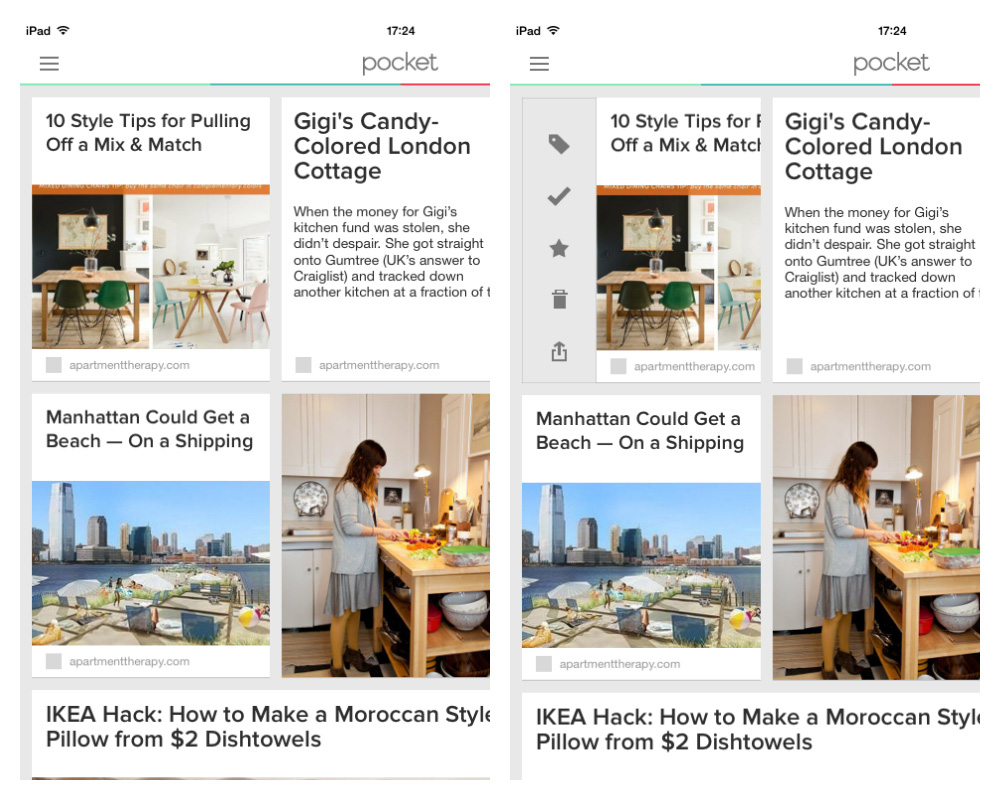Open the IKEA Hack article title in left screen
Screen dimensions: 1000x800
click(267, 727)
